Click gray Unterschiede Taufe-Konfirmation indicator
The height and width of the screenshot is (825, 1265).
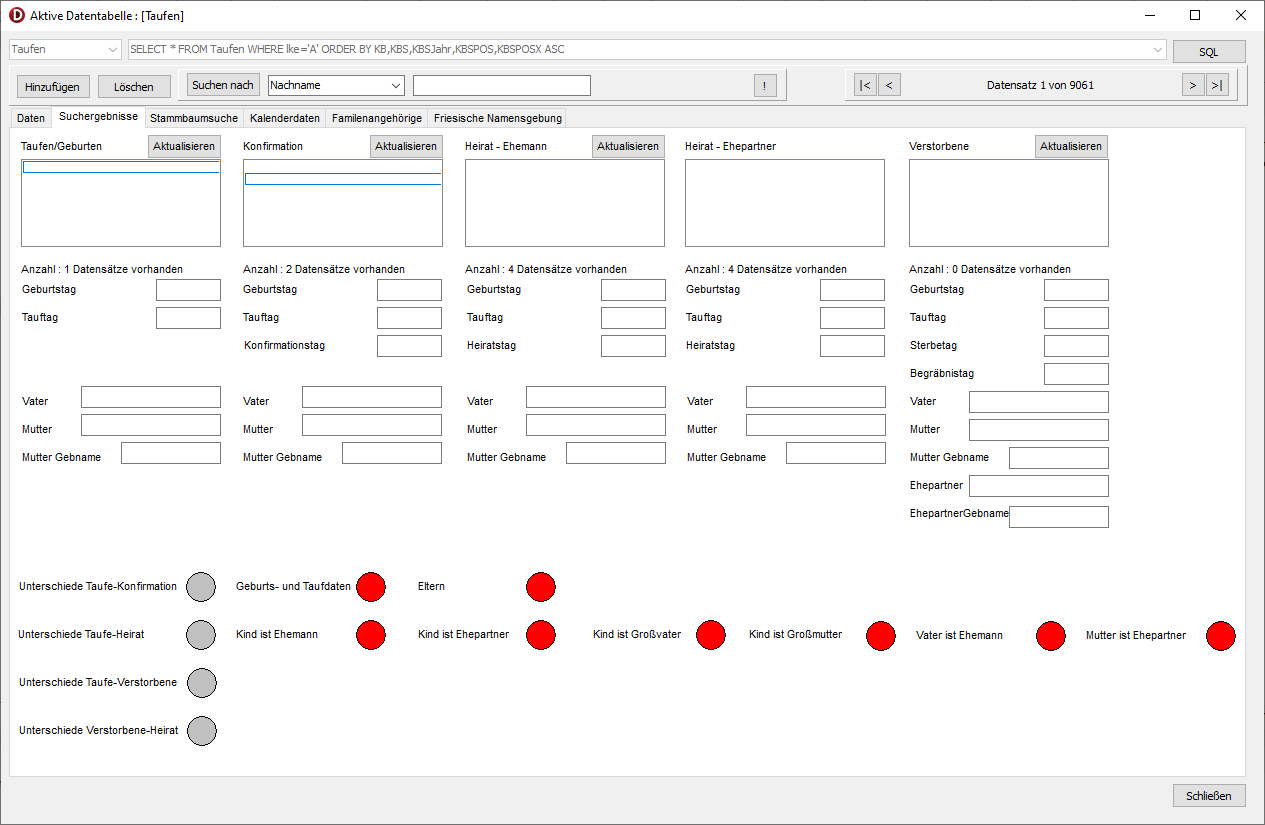[202, 587]
